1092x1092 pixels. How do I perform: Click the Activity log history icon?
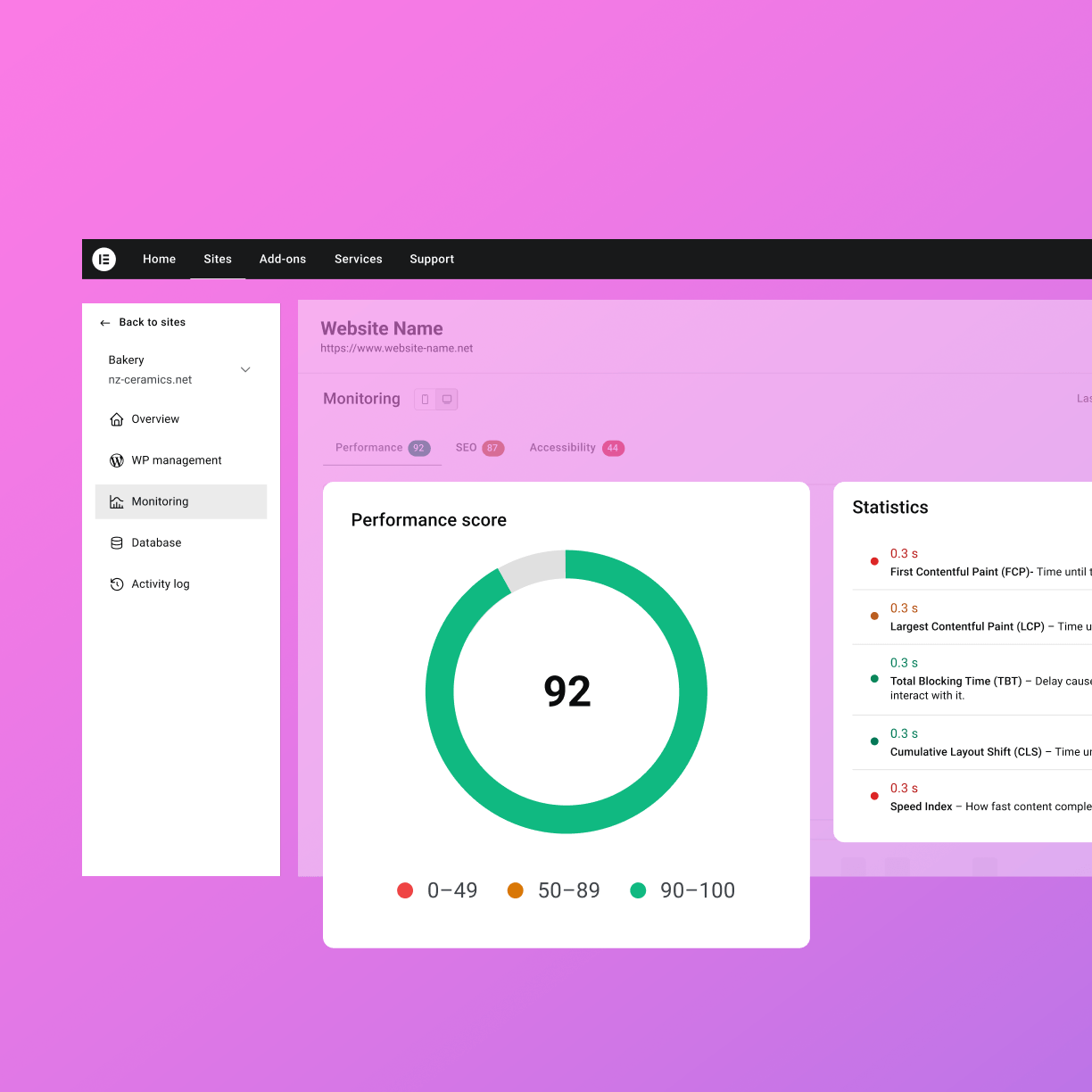[x=116, y=584]
